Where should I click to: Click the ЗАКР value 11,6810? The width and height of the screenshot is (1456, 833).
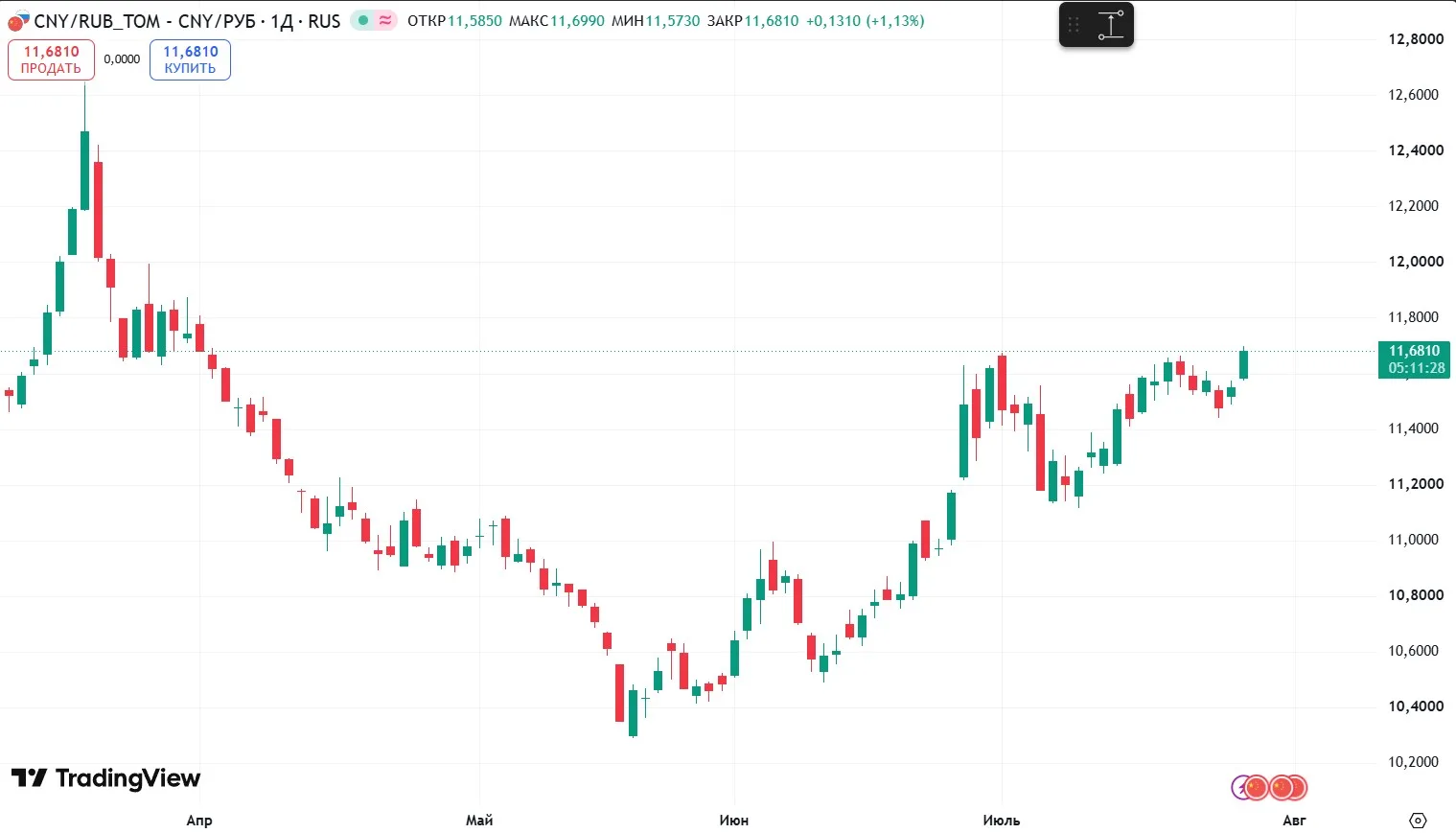point(772,21)
